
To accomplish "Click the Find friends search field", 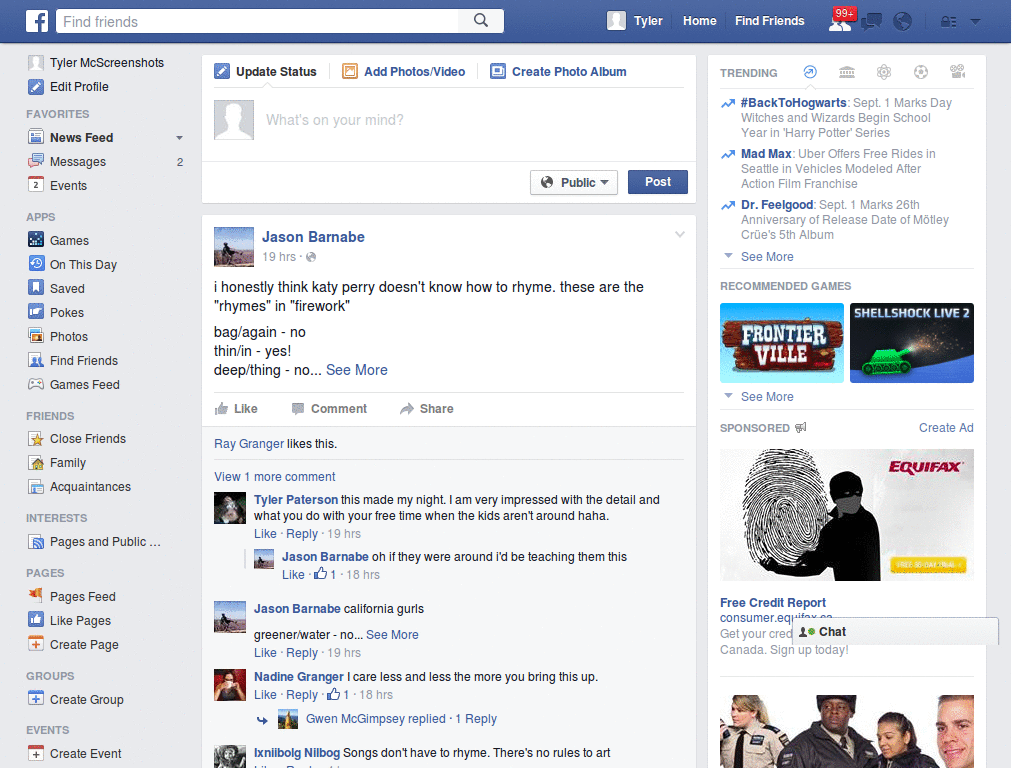I will pyautogui.click(x=257, y=21).
